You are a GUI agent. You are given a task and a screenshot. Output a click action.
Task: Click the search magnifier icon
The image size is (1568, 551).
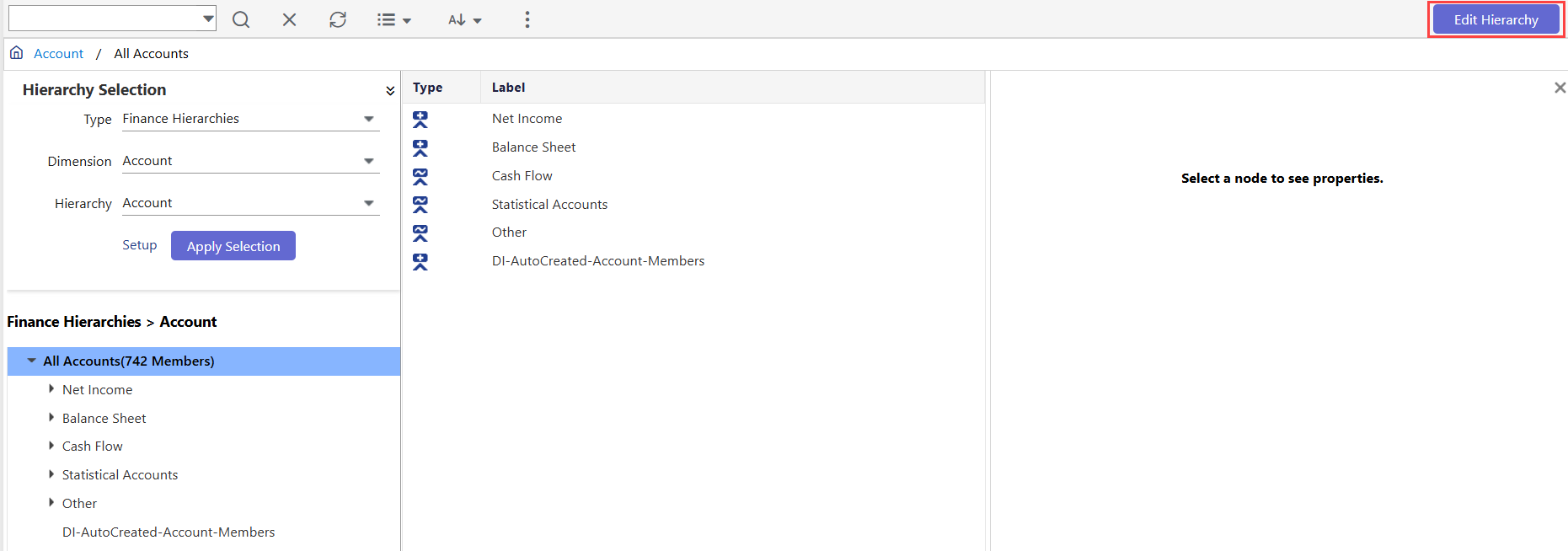coord(241,19)
